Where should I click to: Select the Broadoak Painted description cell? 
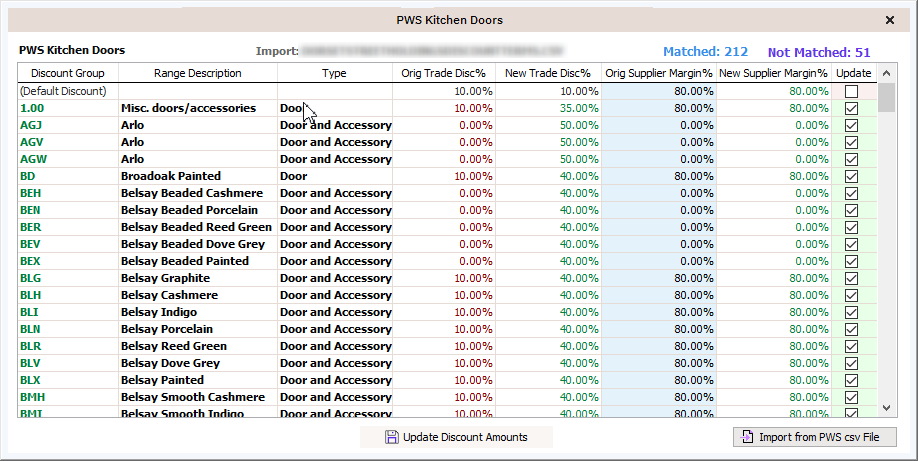pyautogui.click(x=198, y=176)
